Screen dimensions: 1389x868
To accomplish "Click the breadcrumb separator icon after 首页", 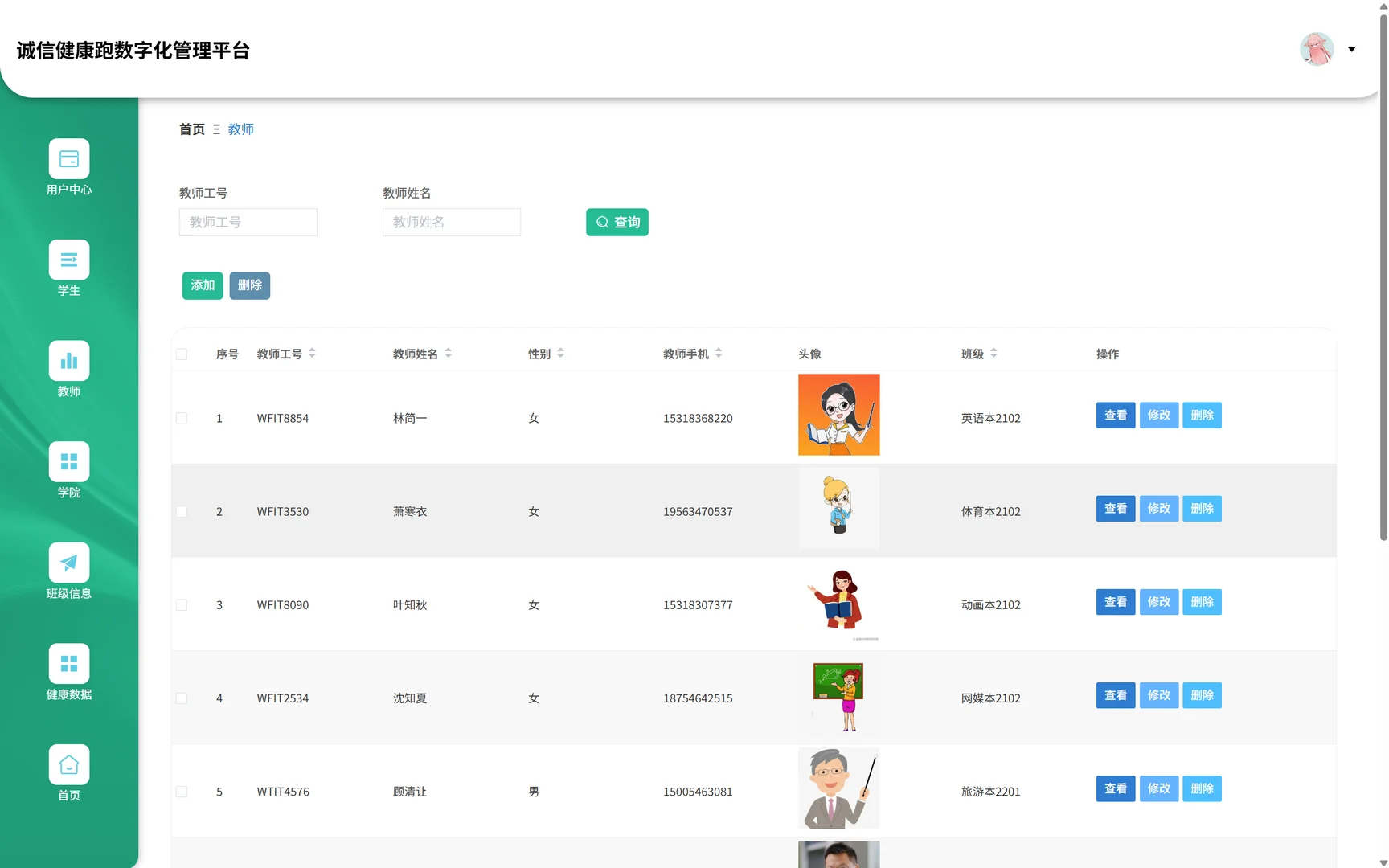I will point(216,129).
